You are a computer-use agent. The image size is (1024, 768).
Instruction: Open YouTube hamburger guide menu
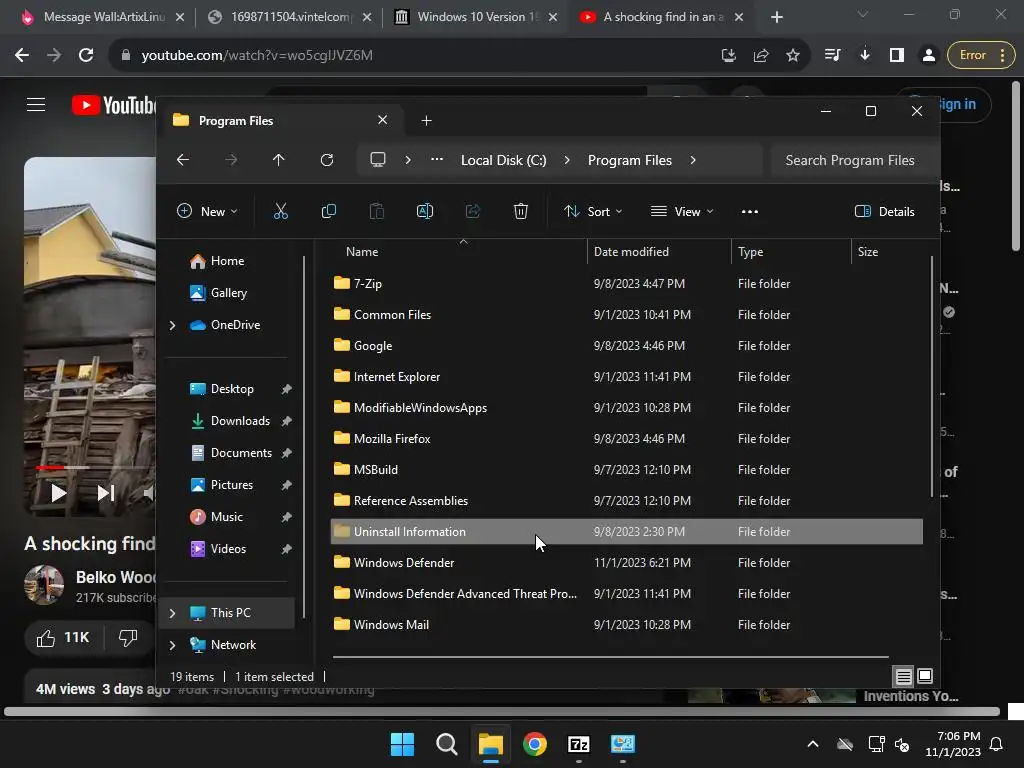tap(36, 104)
